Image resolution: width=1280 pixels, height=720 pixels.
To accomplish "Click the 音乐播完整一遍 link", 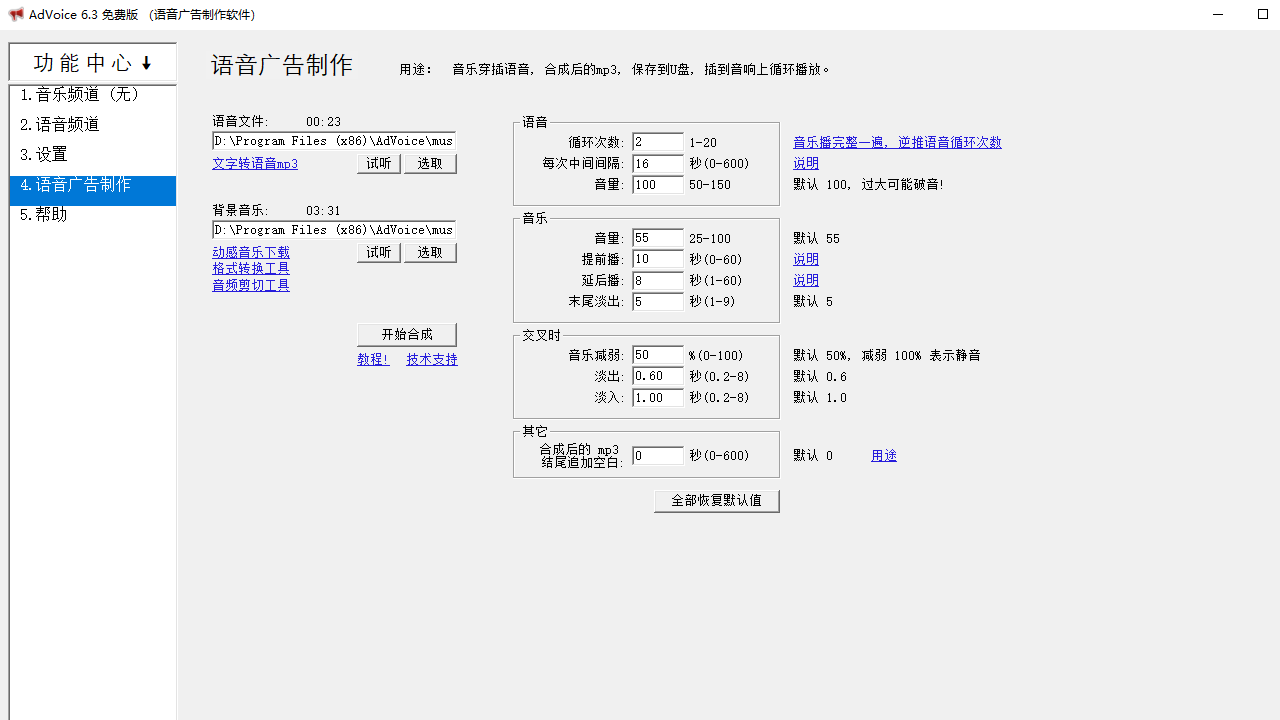I will [x=897, y=142].
